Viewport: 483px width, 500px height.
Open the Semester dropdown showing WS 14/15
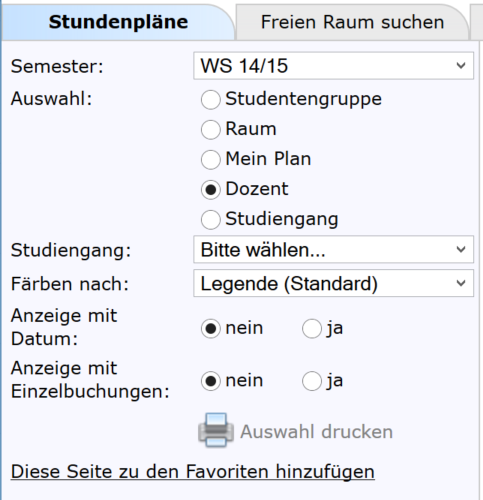333,66
